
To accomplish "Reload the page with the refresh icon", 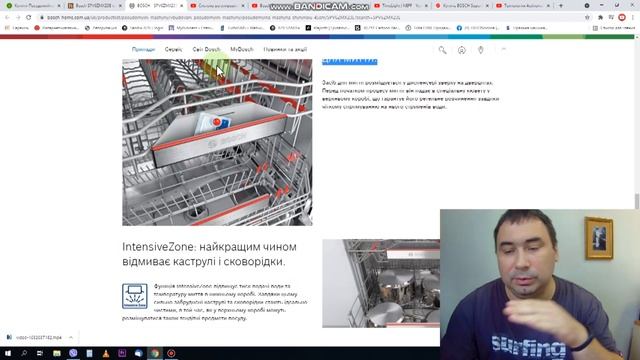I will 28,18.
